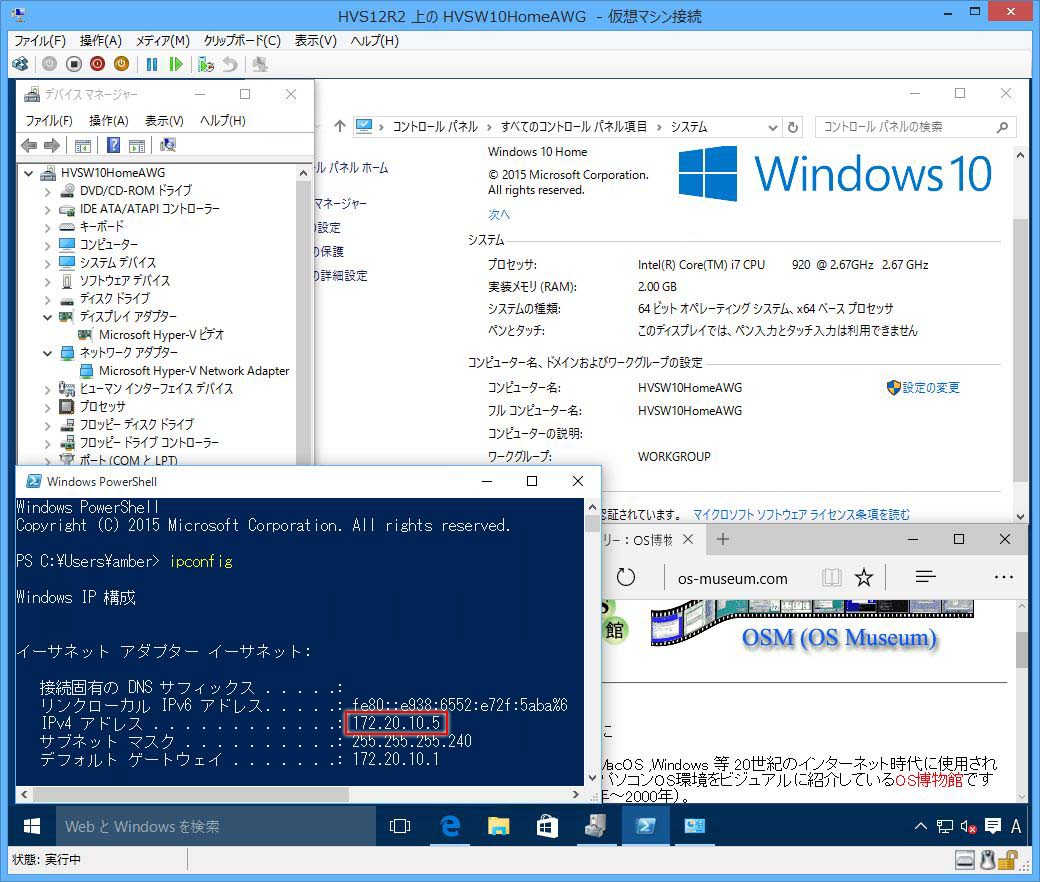This screenshot has height=882, width=1040.
Task: Open マイクロソフト ソフトウェア ライセンス条項を読む link
Action: tap(801, 515)
